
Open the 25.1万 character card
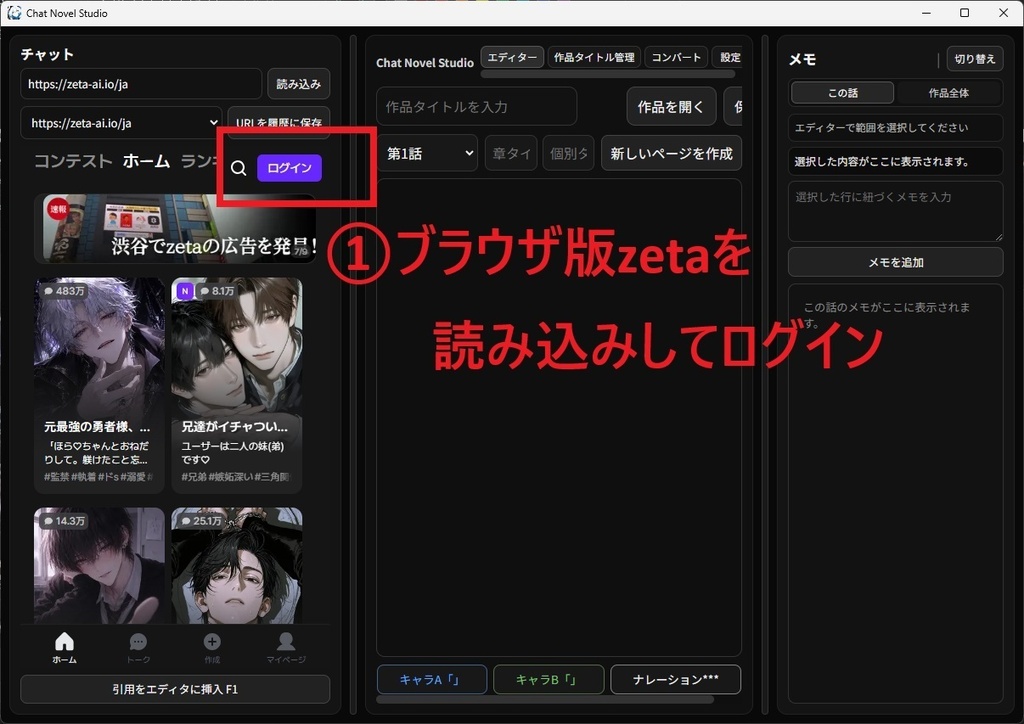click(x=236, y=565)
